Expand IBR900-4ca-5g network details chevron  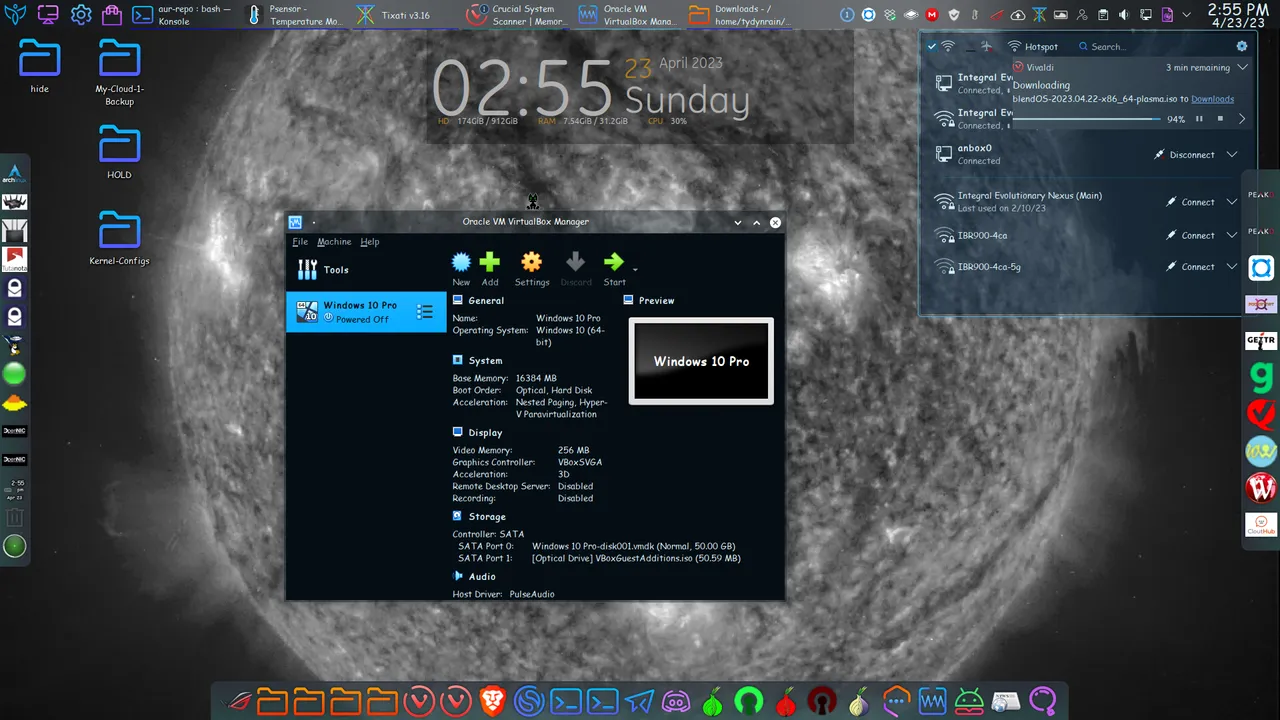[1232, 267]
